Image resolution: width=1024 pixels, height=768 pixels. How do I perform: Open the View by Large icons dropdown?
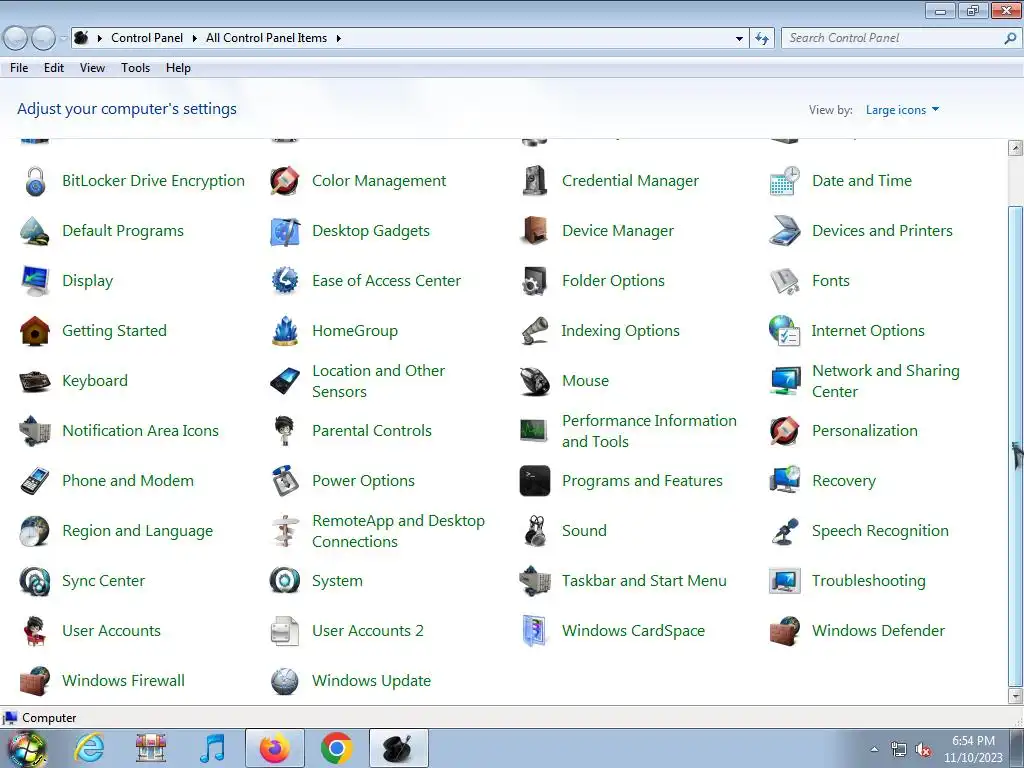pyautogui.click(x=902, y=110)
